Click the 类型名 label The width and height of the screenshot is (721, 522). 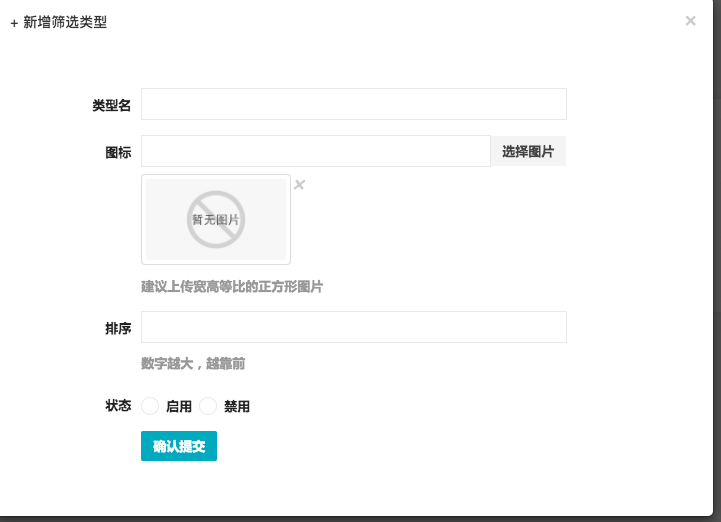click(112, 105)
